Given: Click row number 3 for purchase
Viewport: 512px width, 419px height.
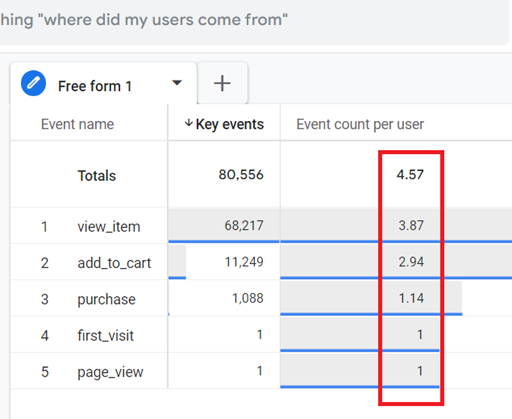Looking at the screenshot, I should click(x=45, y=300).
